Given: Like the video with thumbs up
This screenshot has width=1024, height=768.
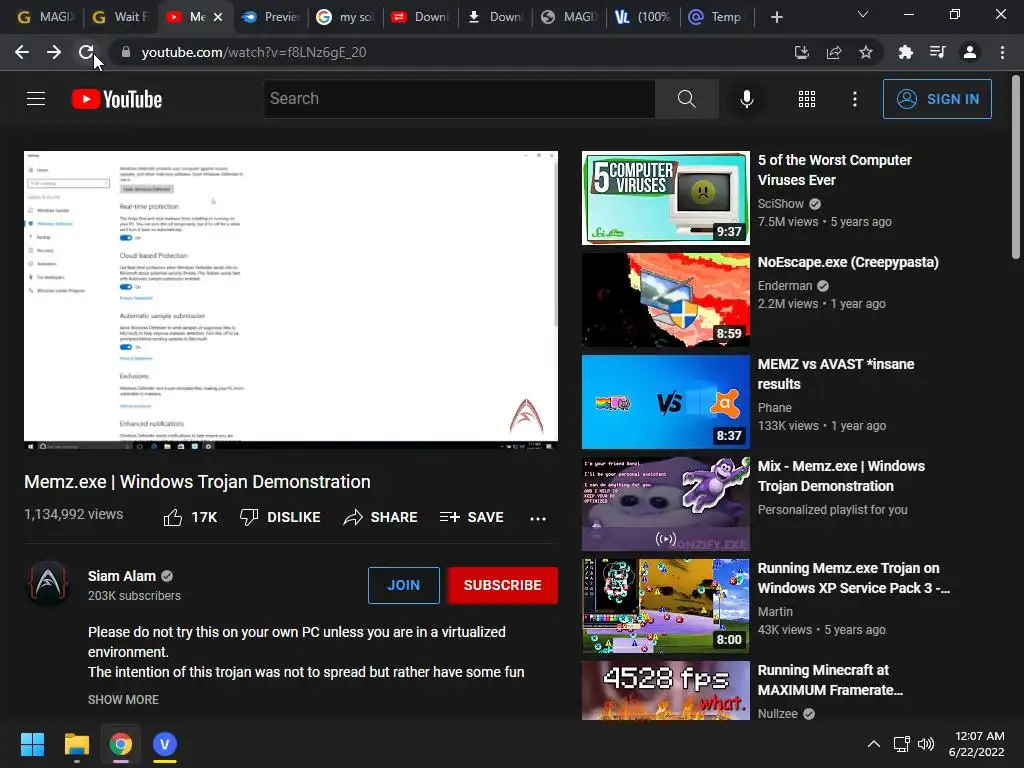Looking at the screenshot, I should point(189,517).
